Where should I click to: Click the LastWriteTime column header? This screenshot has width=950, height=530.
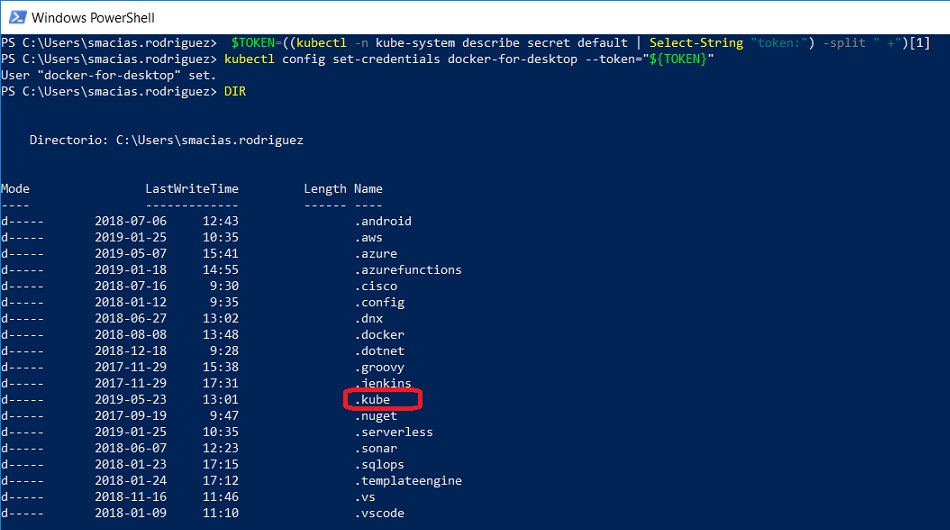tap(192, 189)
